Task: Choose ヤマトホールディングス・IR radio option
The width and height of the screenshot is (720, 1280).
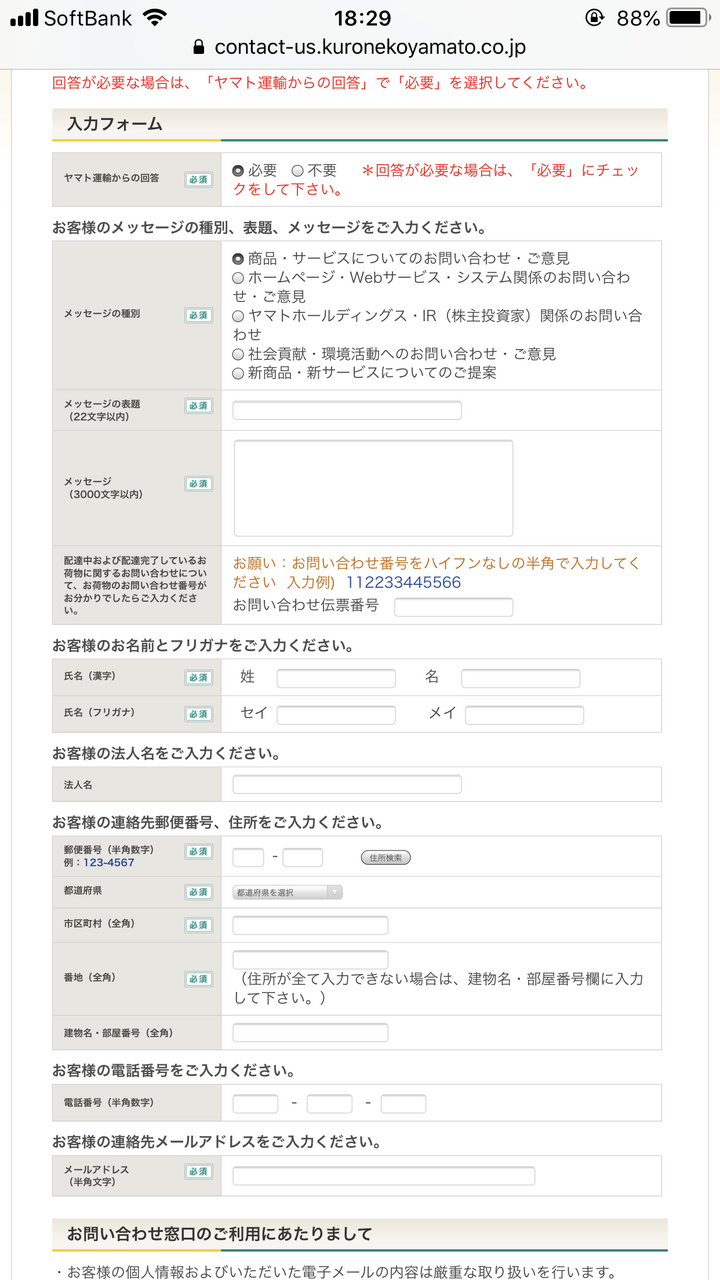Action: [238, 315]
